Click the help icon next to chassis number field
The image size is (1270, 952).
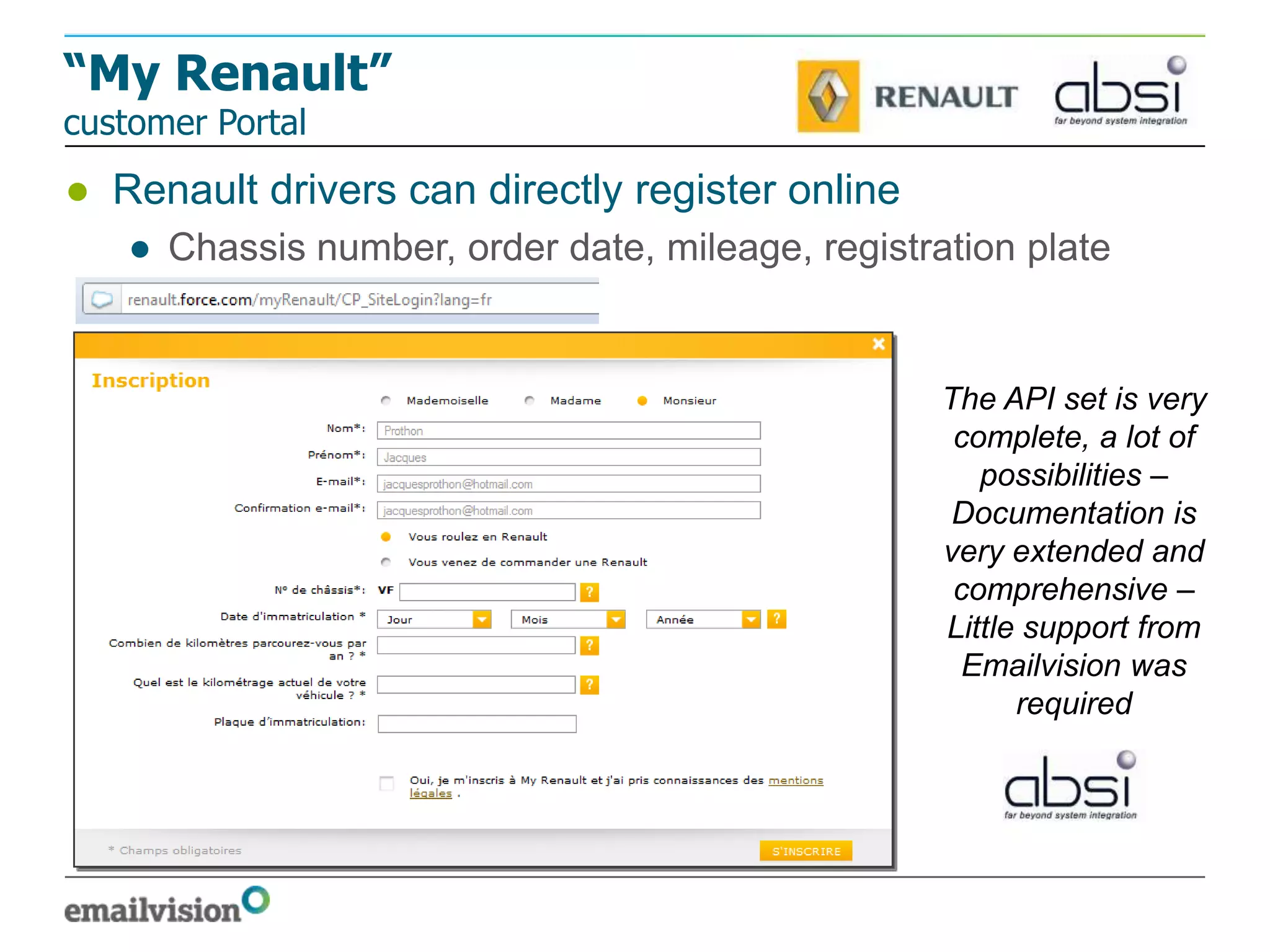click(x=589, y=592)
